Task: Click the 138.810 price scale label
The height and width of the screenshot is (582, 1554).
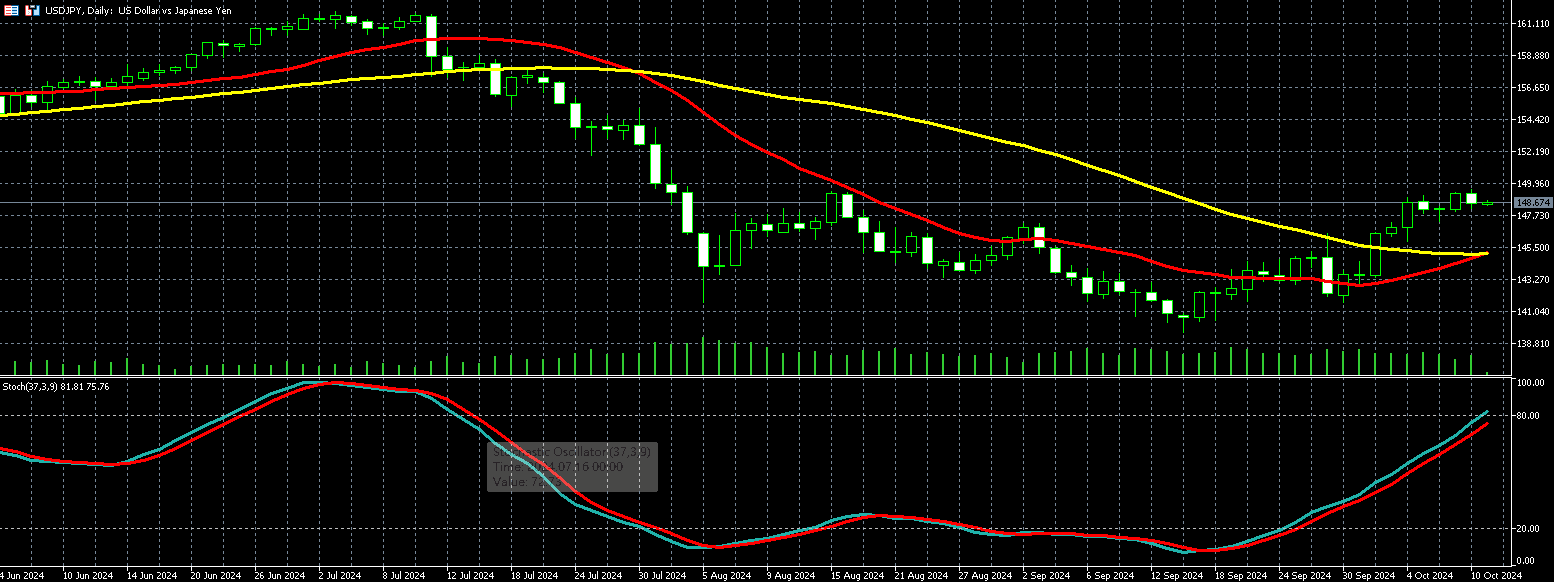Action: point(1533,344)
